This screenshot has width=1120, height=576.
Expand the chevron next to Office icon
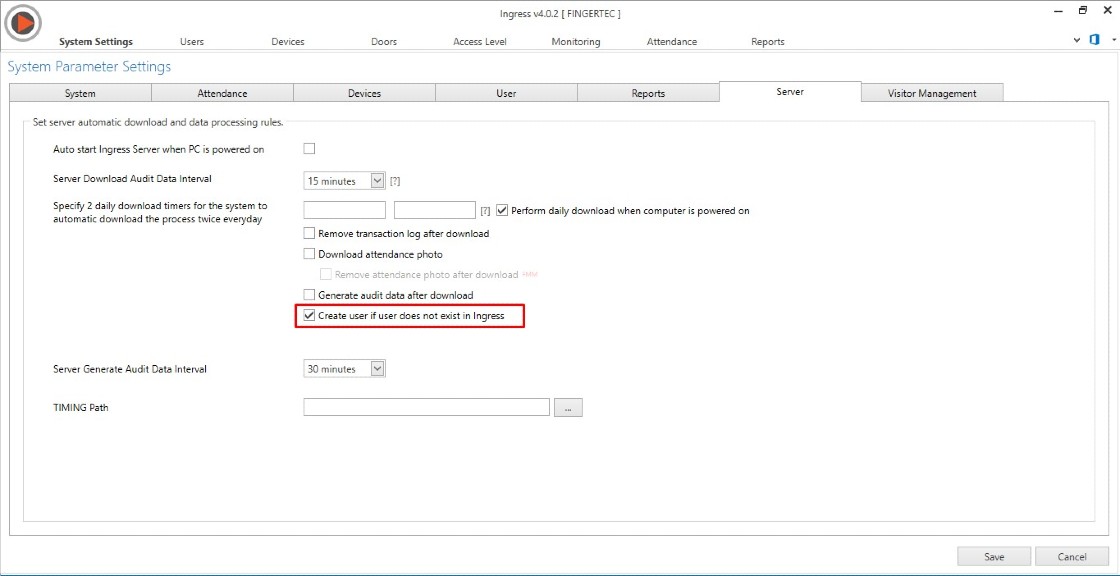pos(1077,40)
